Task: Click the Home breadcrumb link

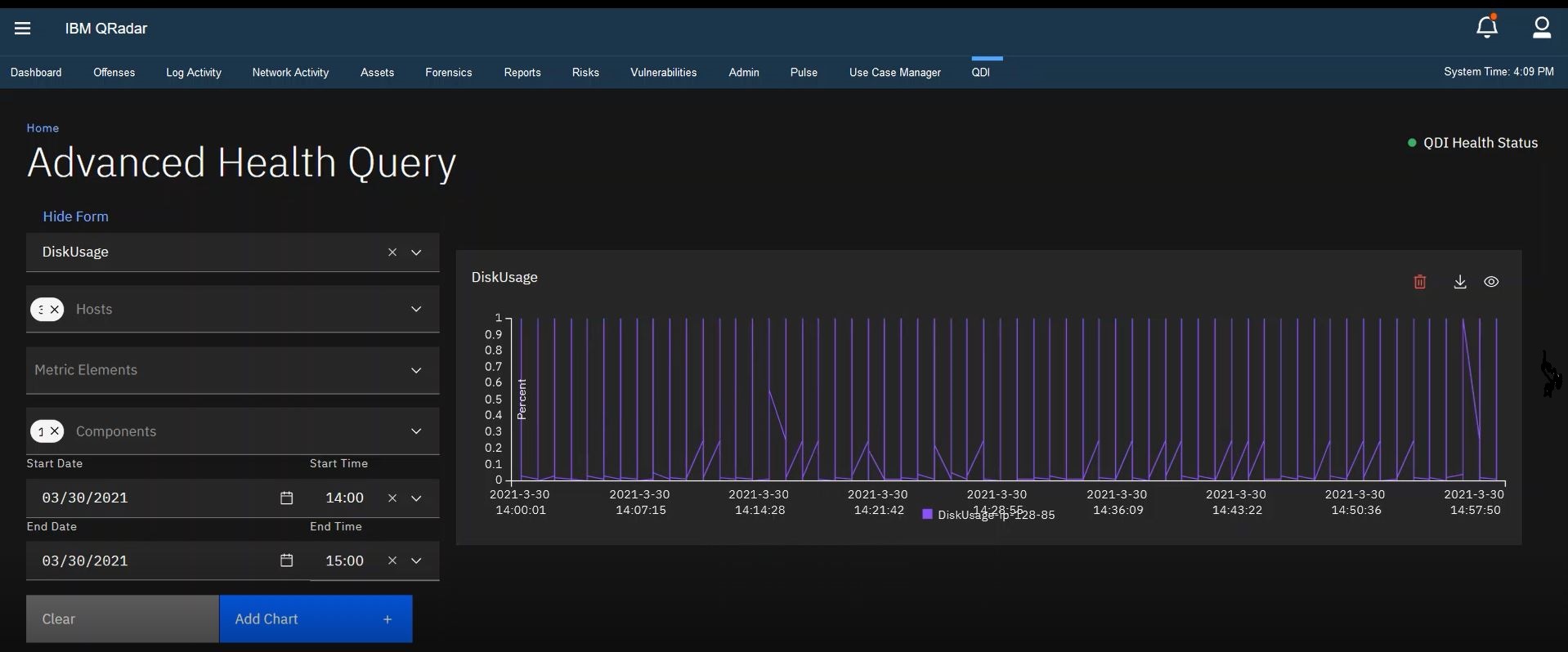Action: pos(43,128)
